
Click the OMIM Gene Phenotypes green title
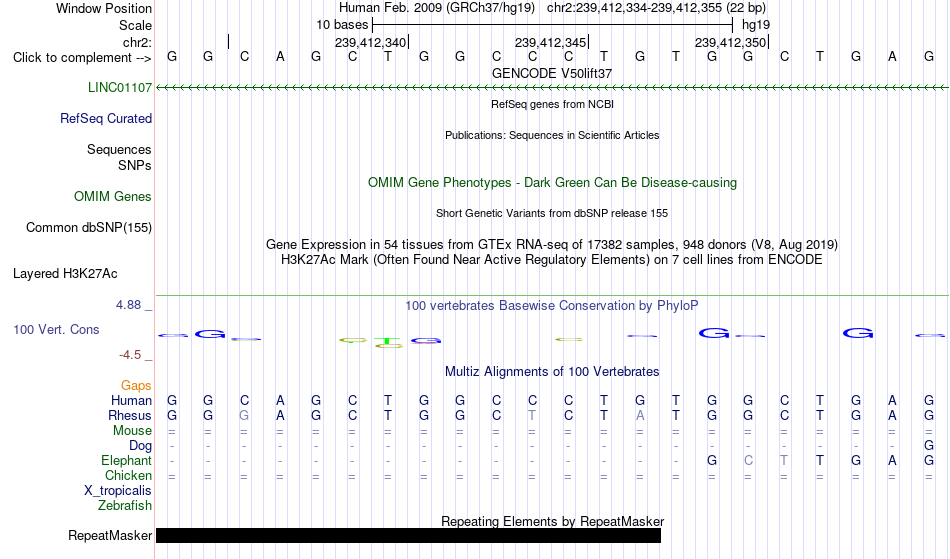pyautogui.click(x=552, y=182)
